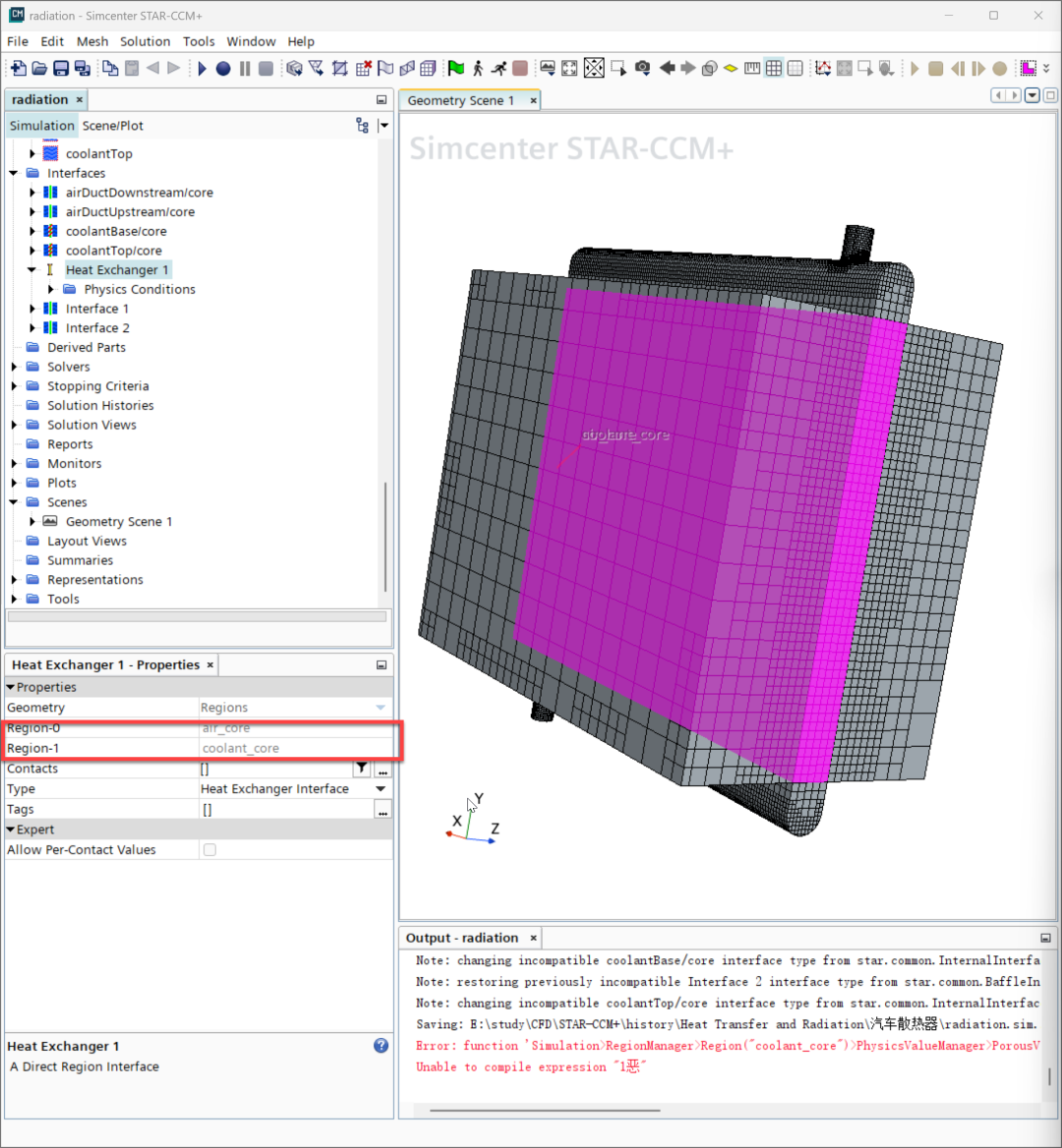Click the dark blue record-macro circle icon
This screenshot has width=1062, height=1148.
[x=223, y=69]
